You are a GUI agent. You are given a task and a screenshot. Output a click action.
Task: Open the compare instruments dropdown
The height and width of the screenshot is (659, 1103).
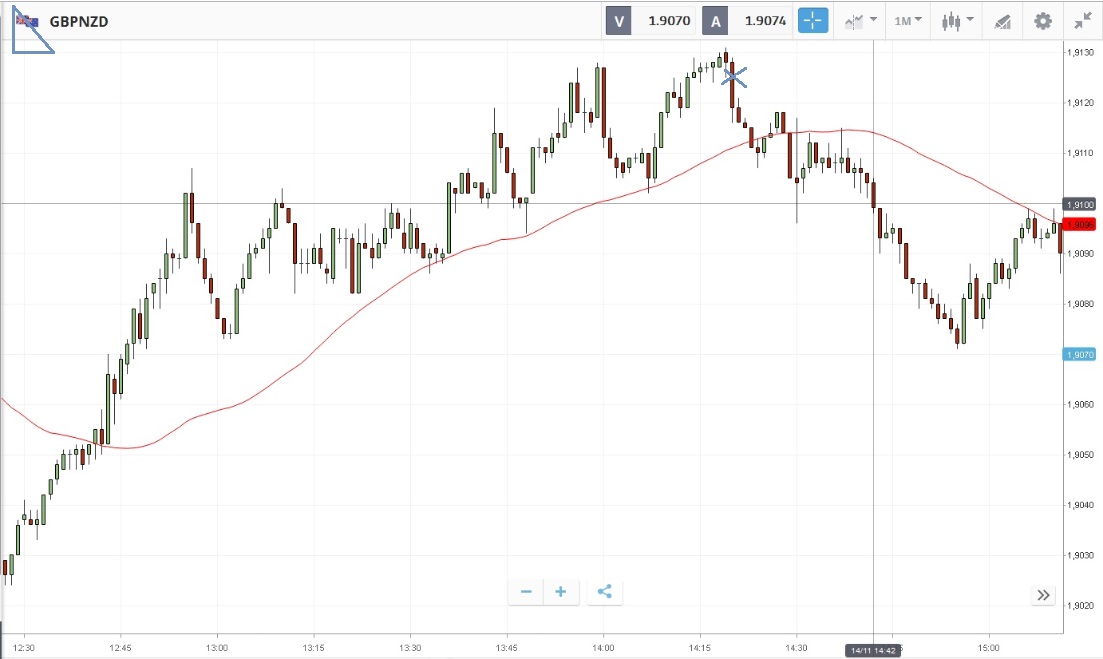click(x=860, y=20)
